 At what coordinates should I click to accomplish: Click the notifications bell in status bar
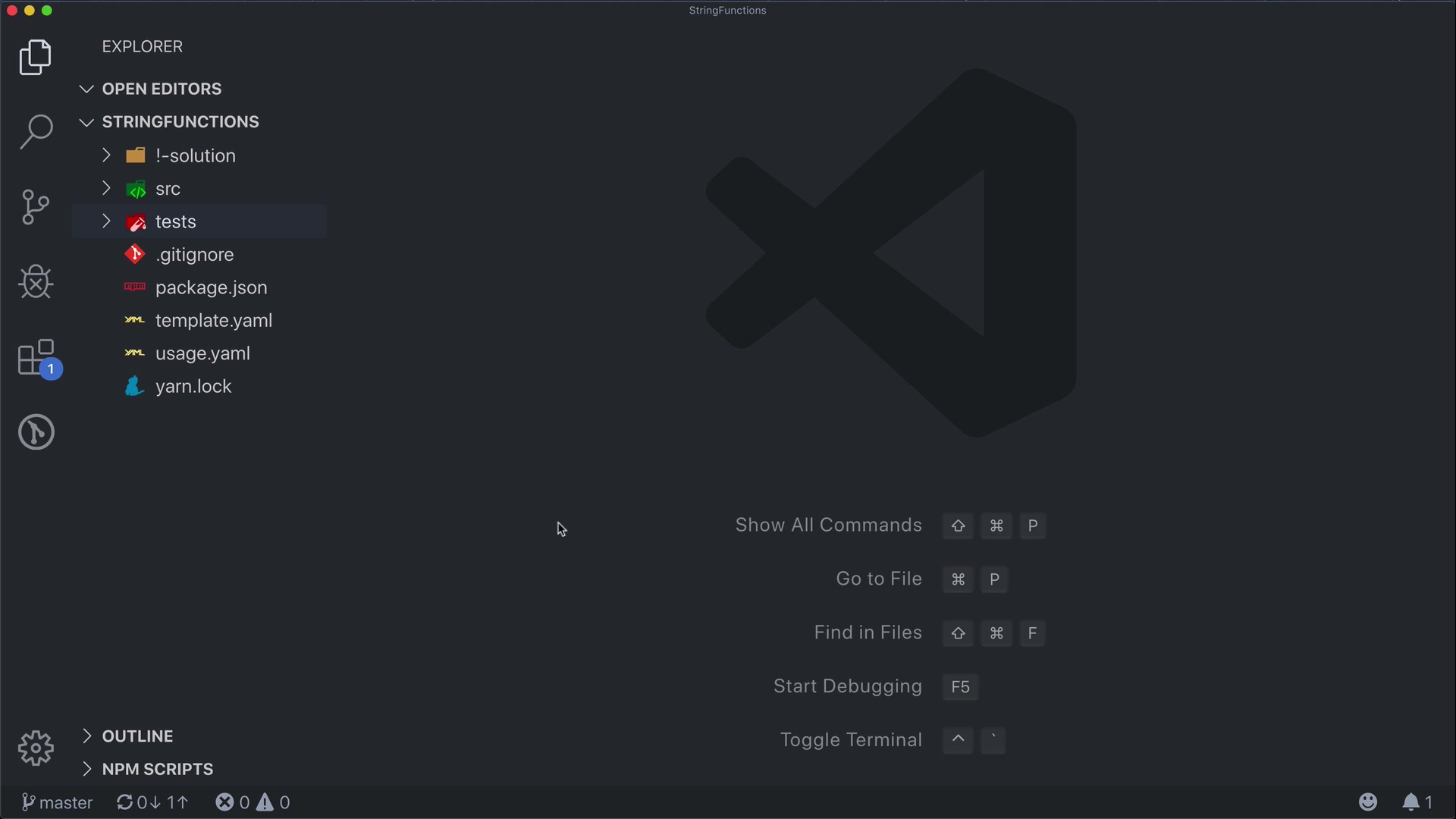coord(1416,802)
